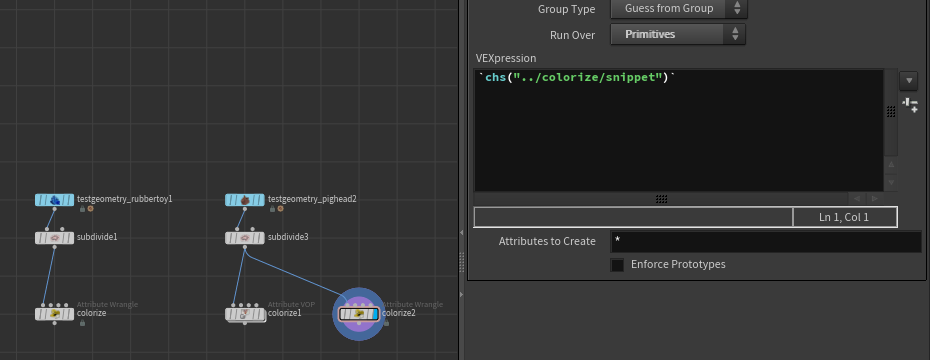
Task: Click the orange badge under testgeometry_pighead2
Action: coord(281,209)
